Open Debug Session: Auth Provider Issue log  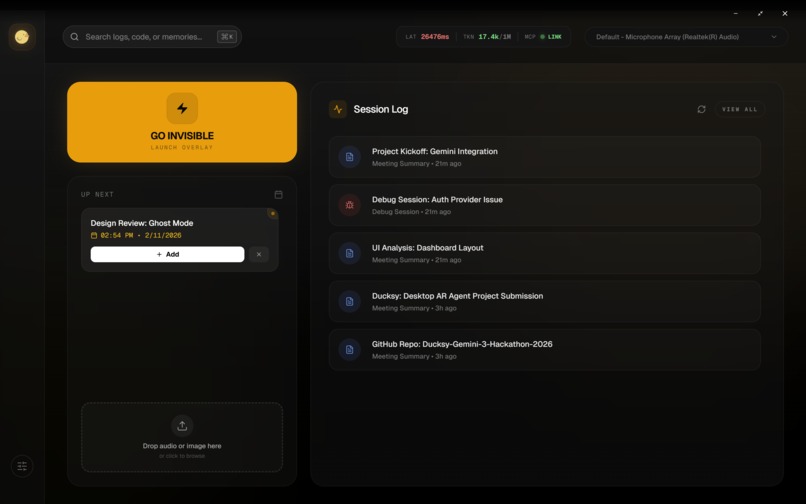[545, 205]
